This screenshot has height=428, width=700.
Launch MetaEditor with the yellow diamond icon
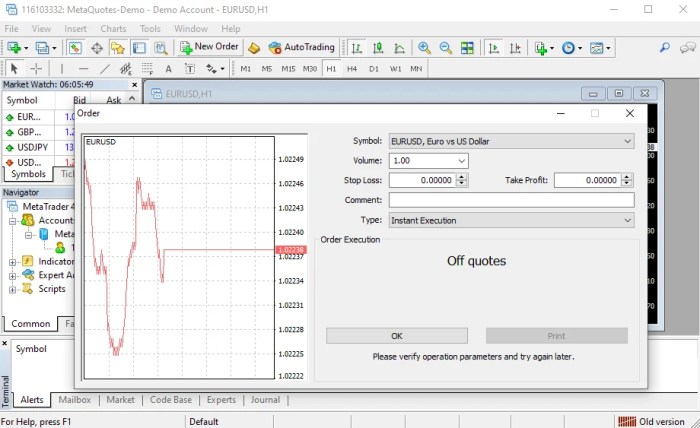tap(254, 48)
